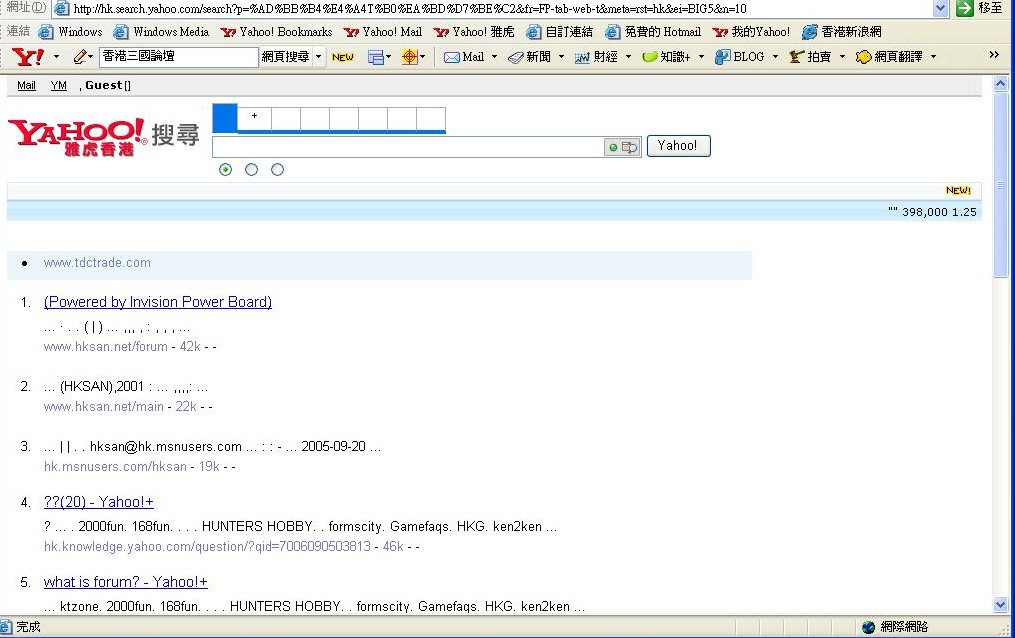1015x638 pixels.
Task: Click the pencil highlighter toolbar icon
Action: (80, 57)
